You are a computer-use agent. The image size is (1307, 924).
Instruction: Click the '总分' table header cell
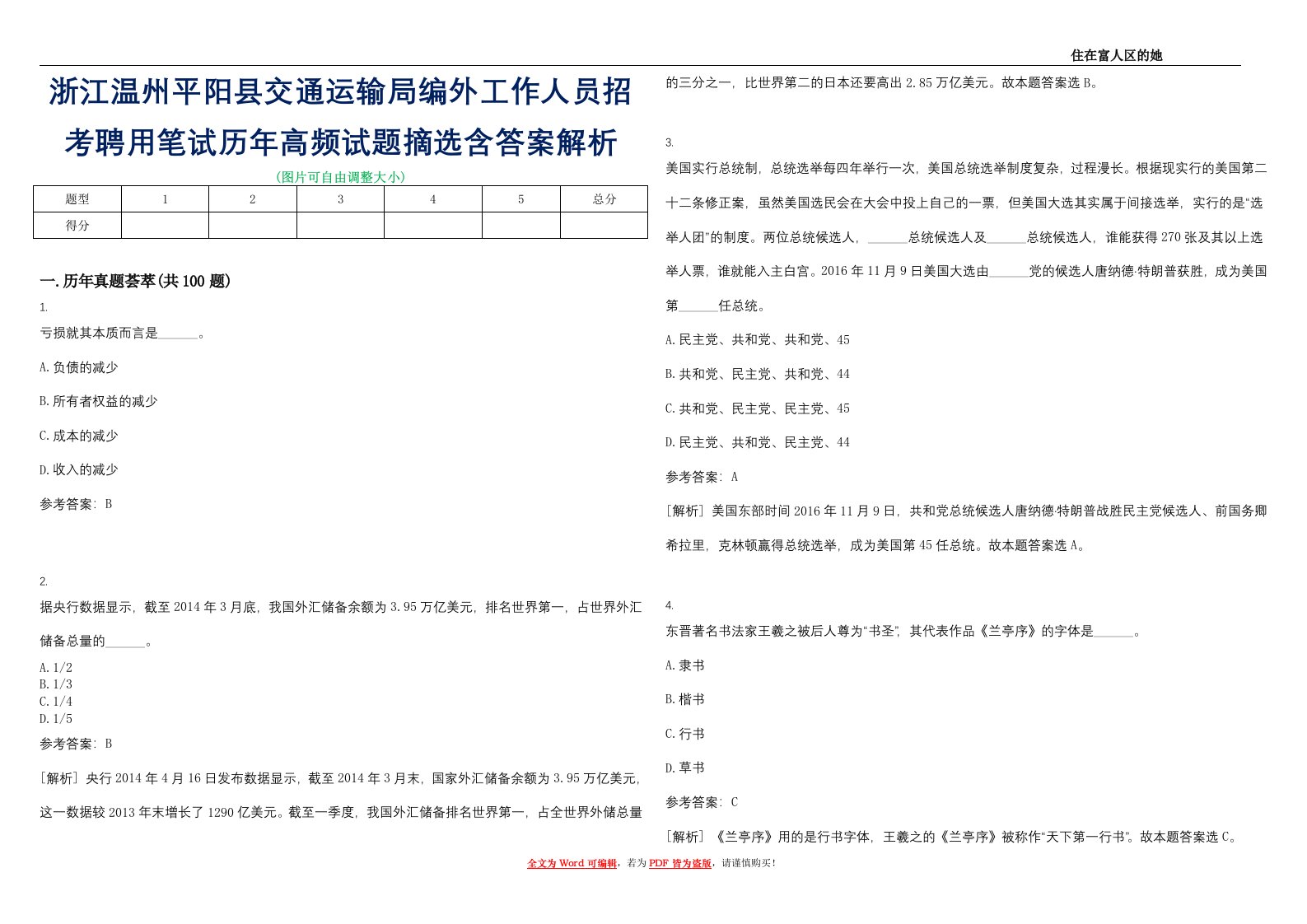pyautogui.click(x=604, y=199)
